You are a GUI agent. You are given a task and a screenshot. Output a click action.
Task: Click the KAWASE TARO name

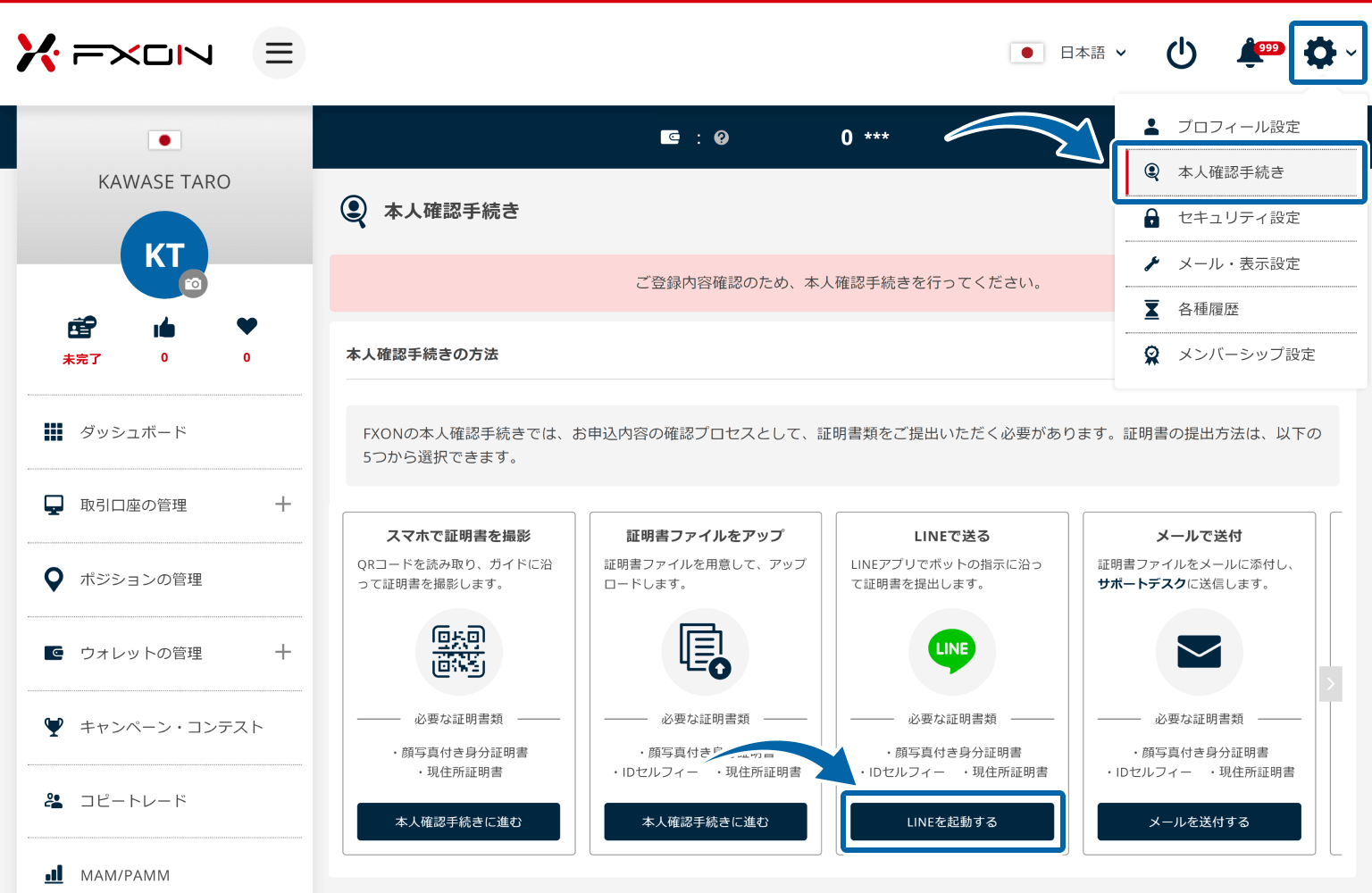164,182
